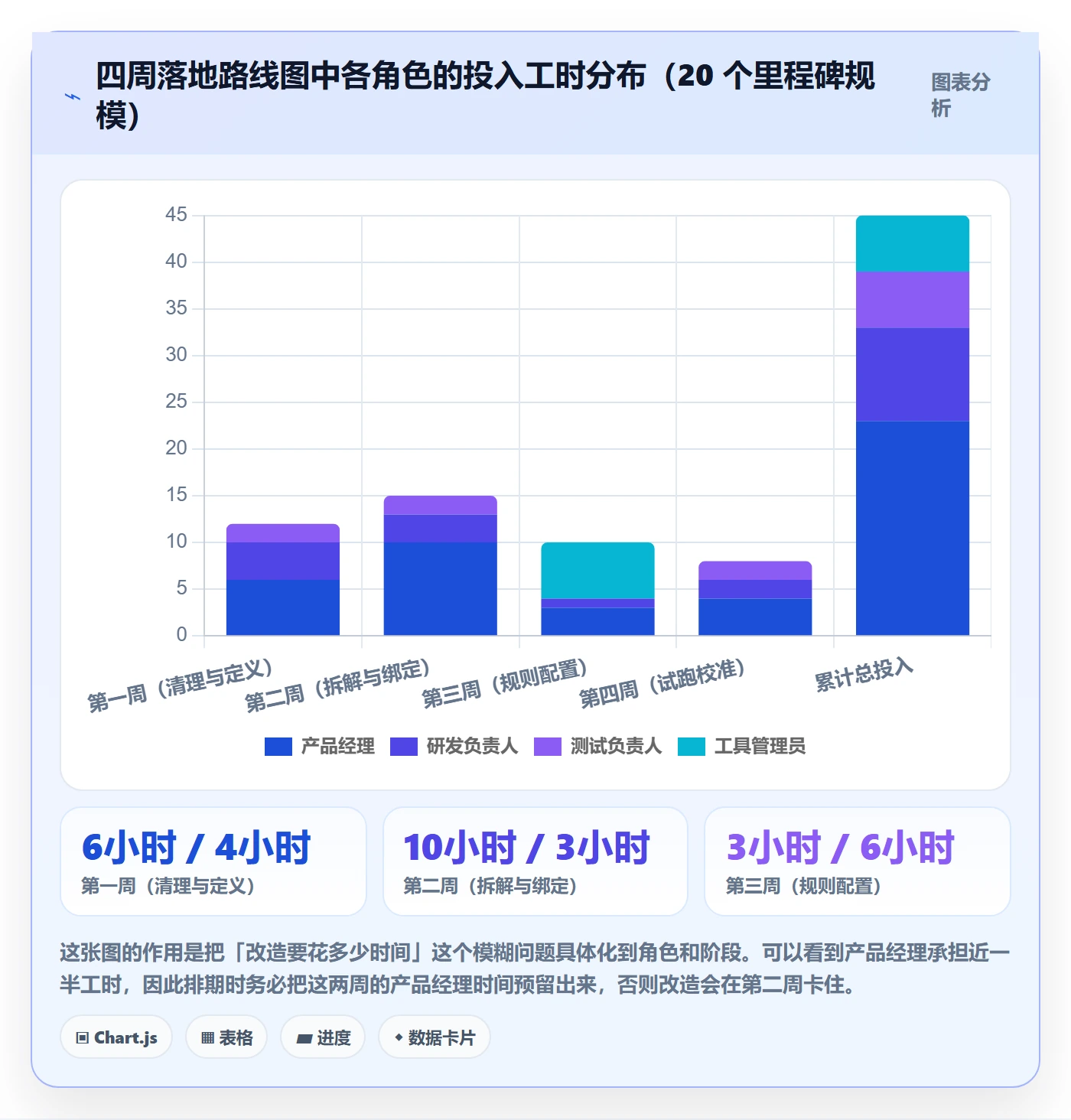The height and width of the screenshot is (1120, 1071).
Task: Click the y-axis value 45
Action: (x=176, y=215)
